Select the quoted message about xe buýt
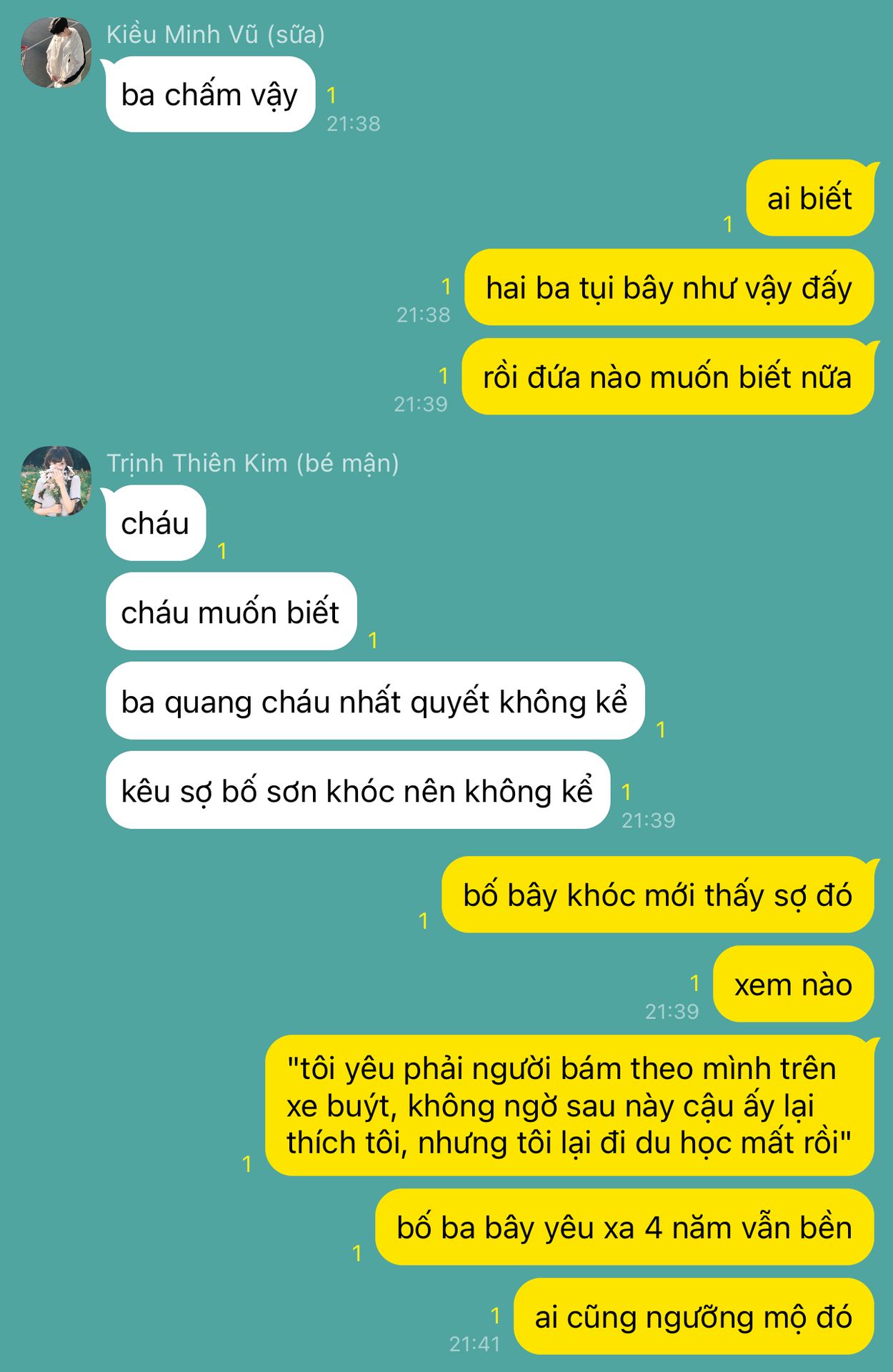This screenshot has width=893, height=1372. click(569, 1105)
